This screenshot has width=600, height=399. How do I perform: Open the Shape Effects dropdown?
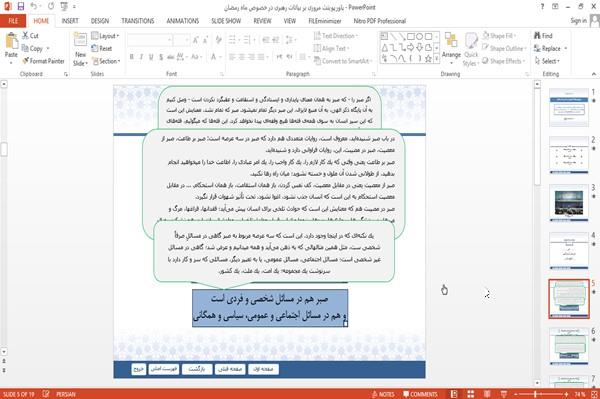pos(503,61)
